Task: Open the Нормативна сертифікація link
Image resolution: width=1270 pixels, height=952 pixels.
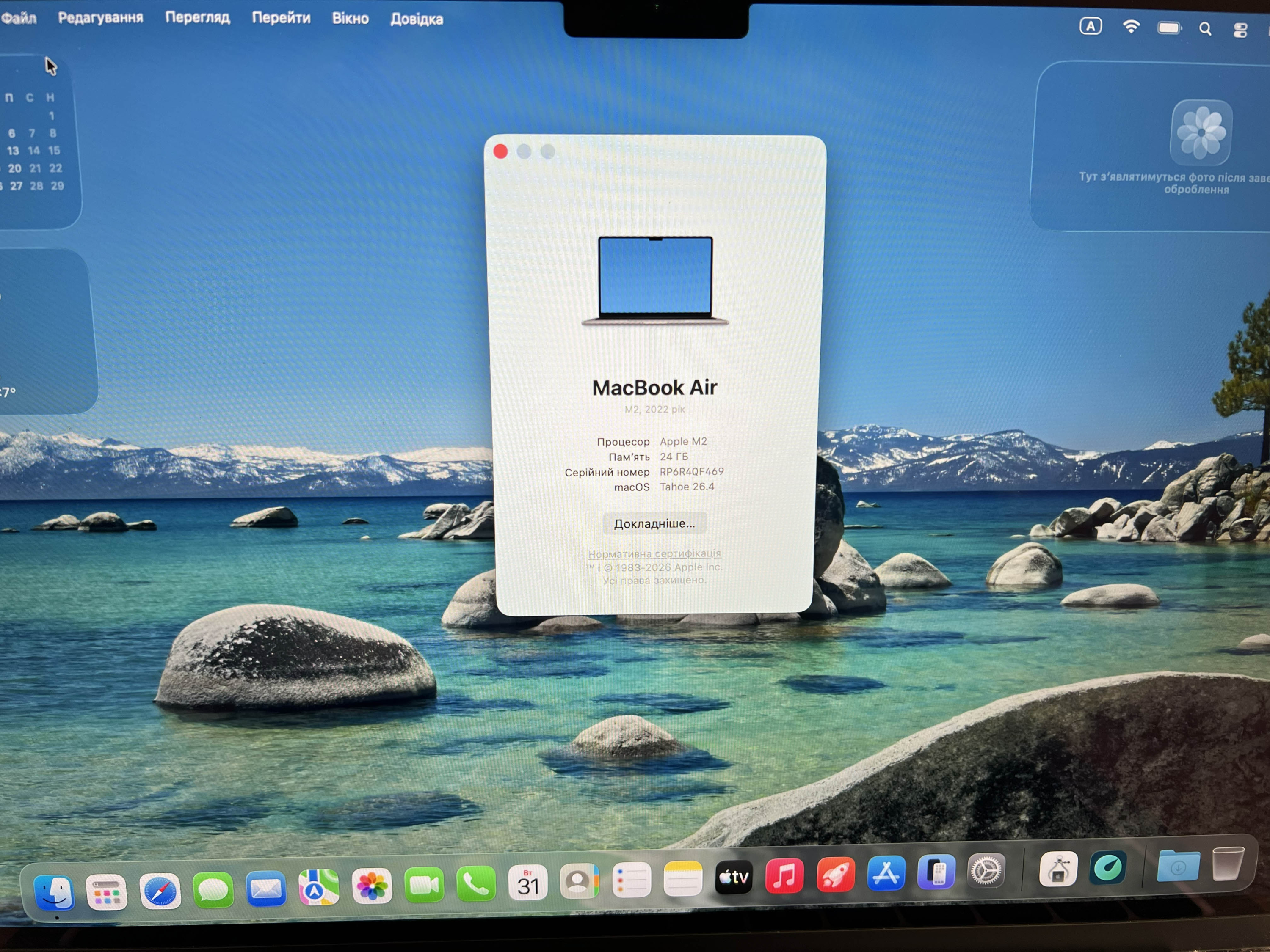Action: [x=654, y=554]
